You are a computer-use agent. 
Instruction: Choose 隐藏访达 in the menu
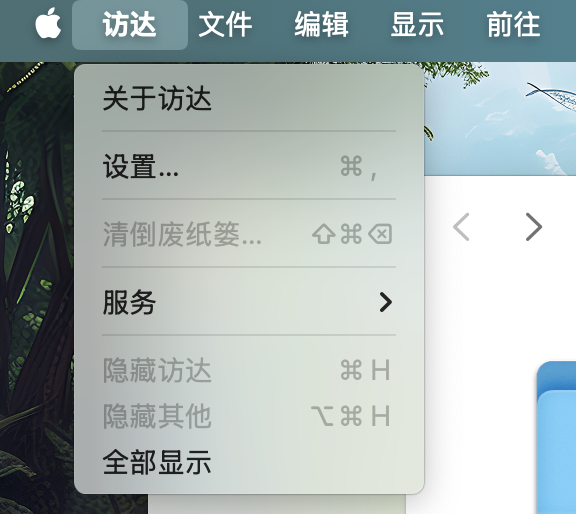coord(249,370)
